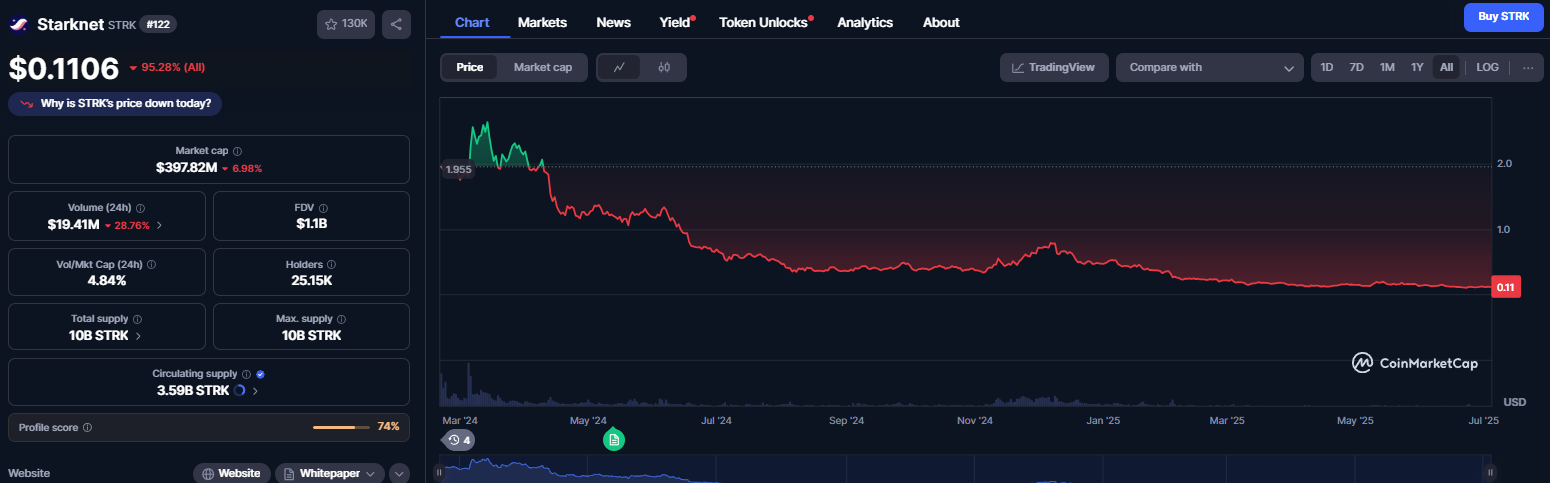Open the Token Unlocks tab
Screen dimensions: 1550x483
(x=765, y=22)
